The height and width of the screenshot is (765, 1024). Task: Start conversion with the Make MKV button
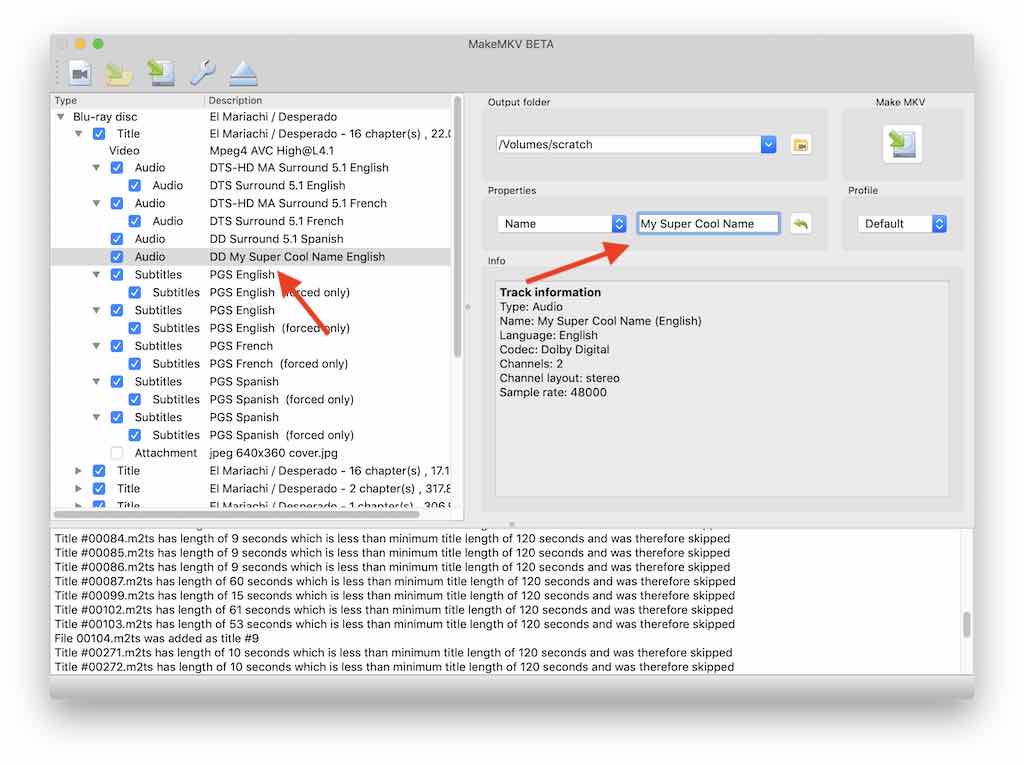[903, 144]
